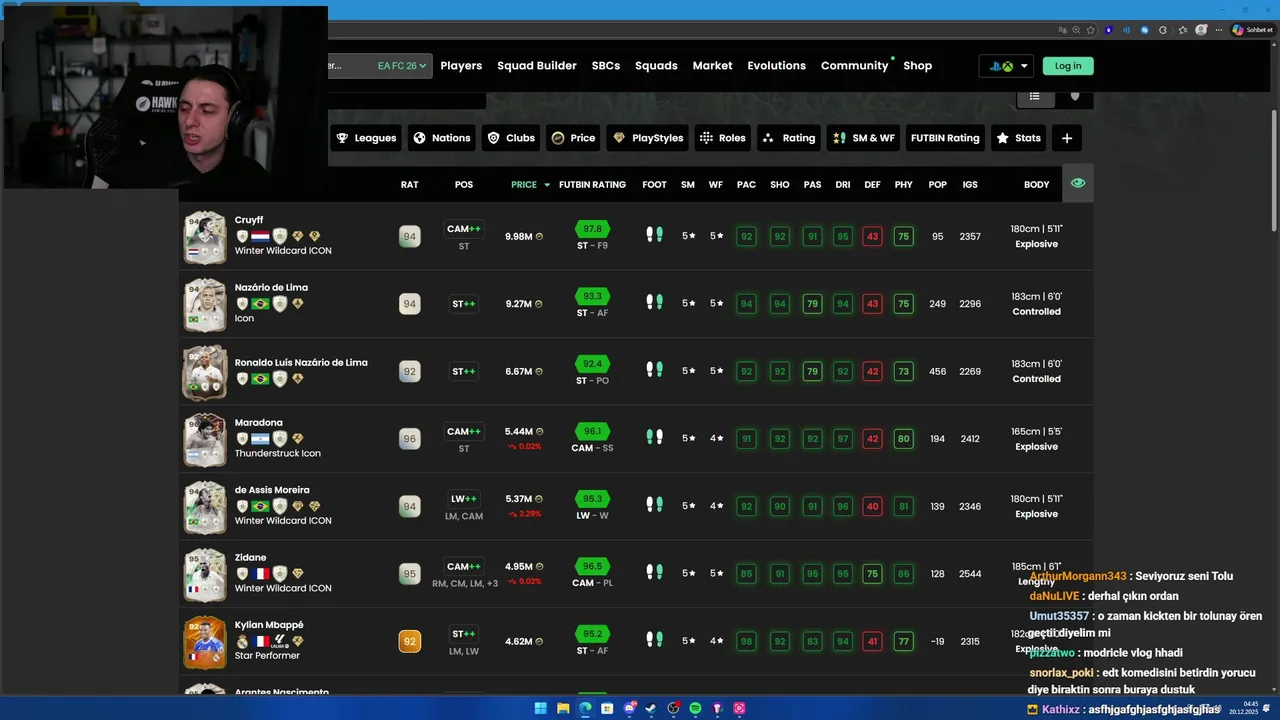Image resolution: width=1280 pixels, height=720 pixels.
Task: Open the Zidane player link
Action: [250, 558]
